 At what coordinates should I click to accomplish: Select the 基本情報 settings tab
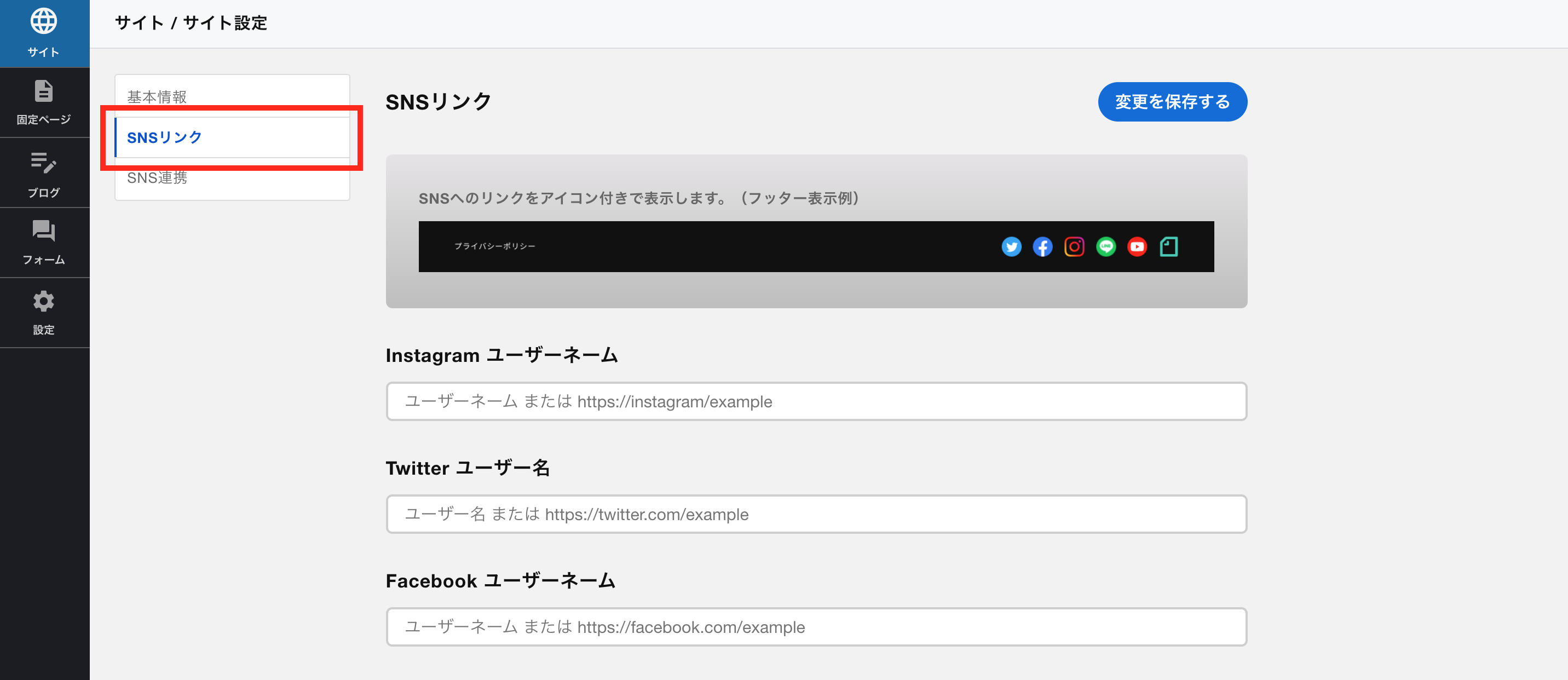(x=232, y=96)
